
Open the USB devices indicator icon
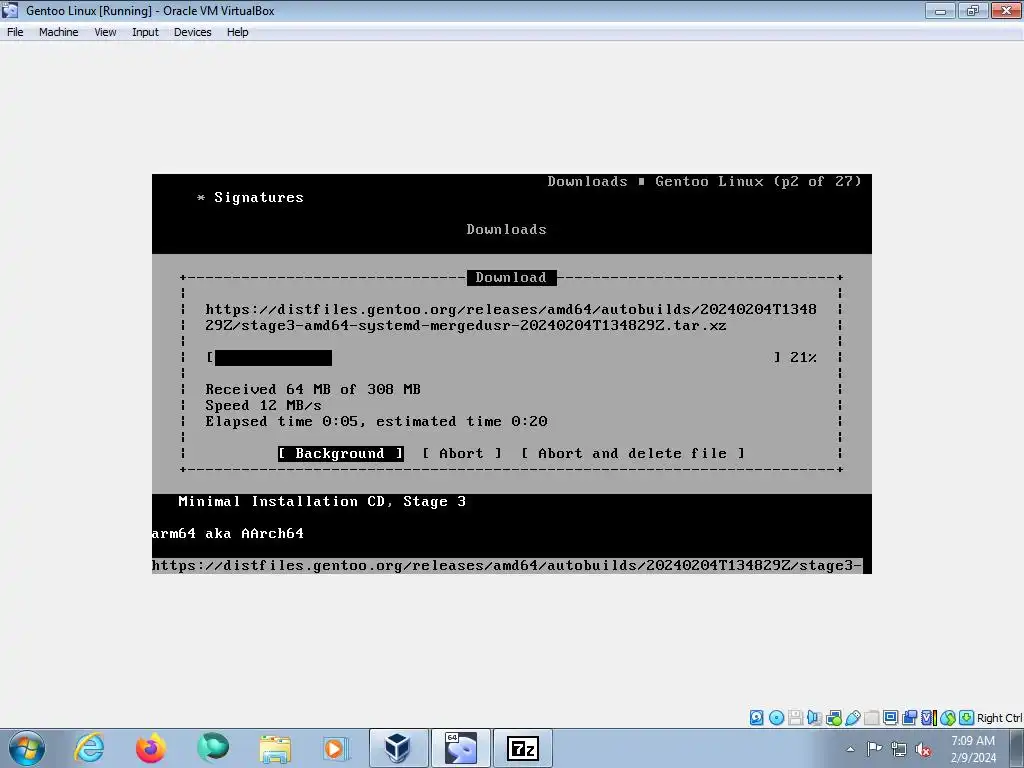[852, 718]
